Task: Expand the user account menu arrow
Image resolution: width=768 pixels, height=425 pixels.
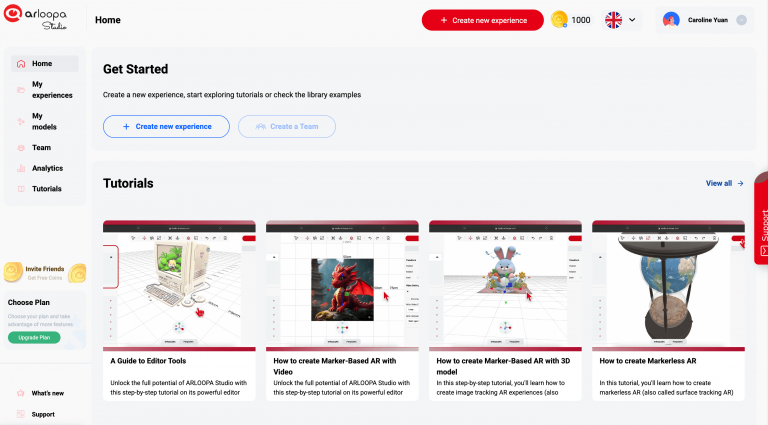Action: click(741, 20)
